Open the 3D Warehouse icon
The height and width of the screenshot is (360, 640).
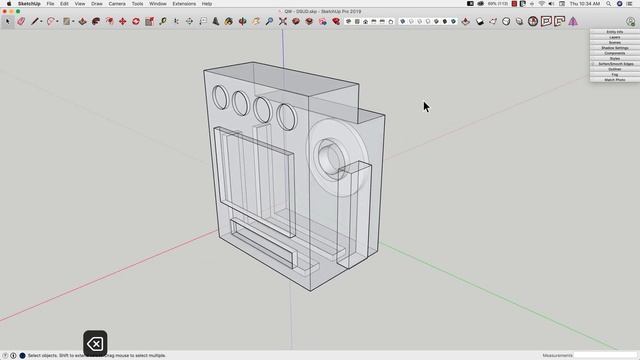[x=296, y=21]
